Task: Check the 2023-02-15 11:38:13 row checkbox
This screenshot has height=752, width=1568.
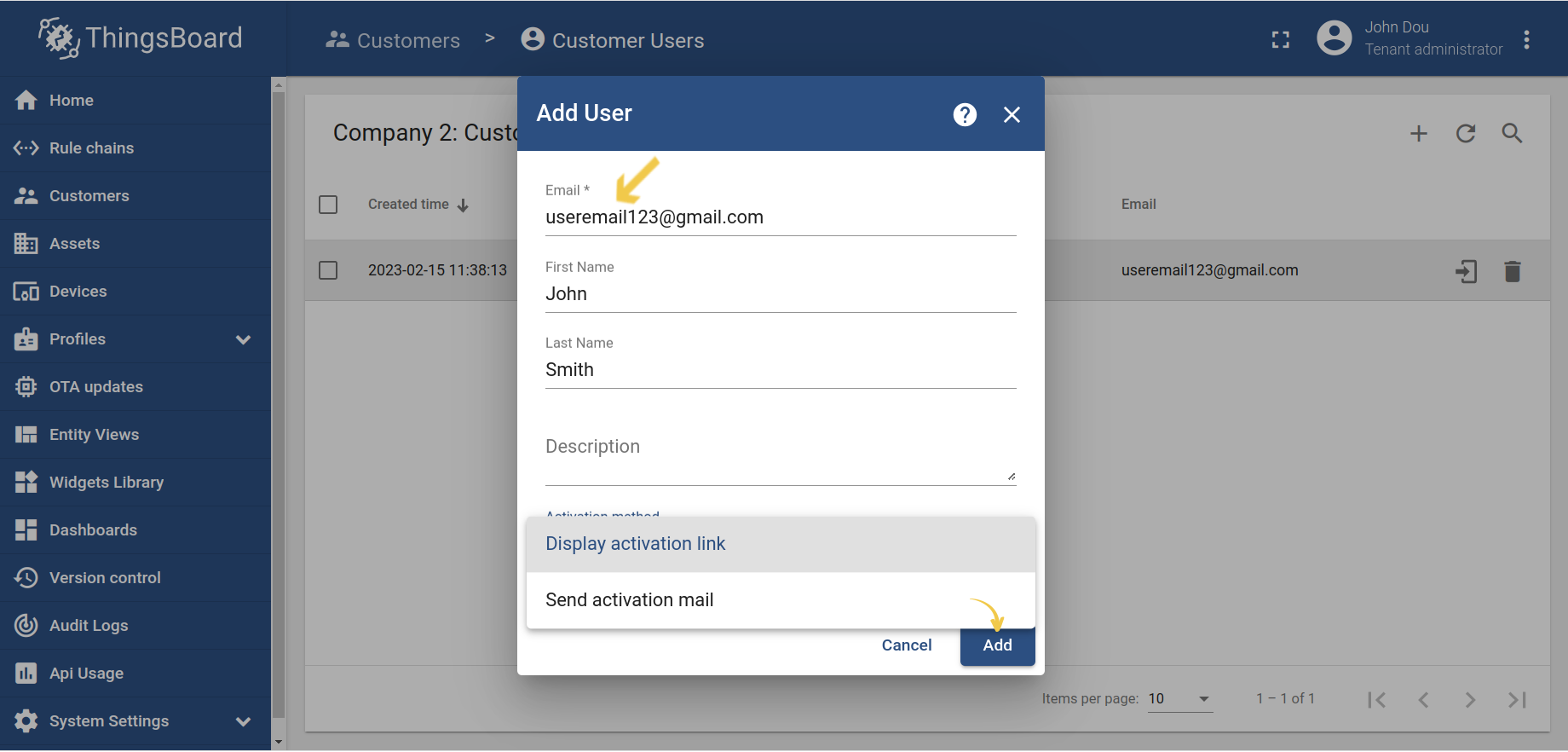Action: pyautogui.click(x=328, y=270)
